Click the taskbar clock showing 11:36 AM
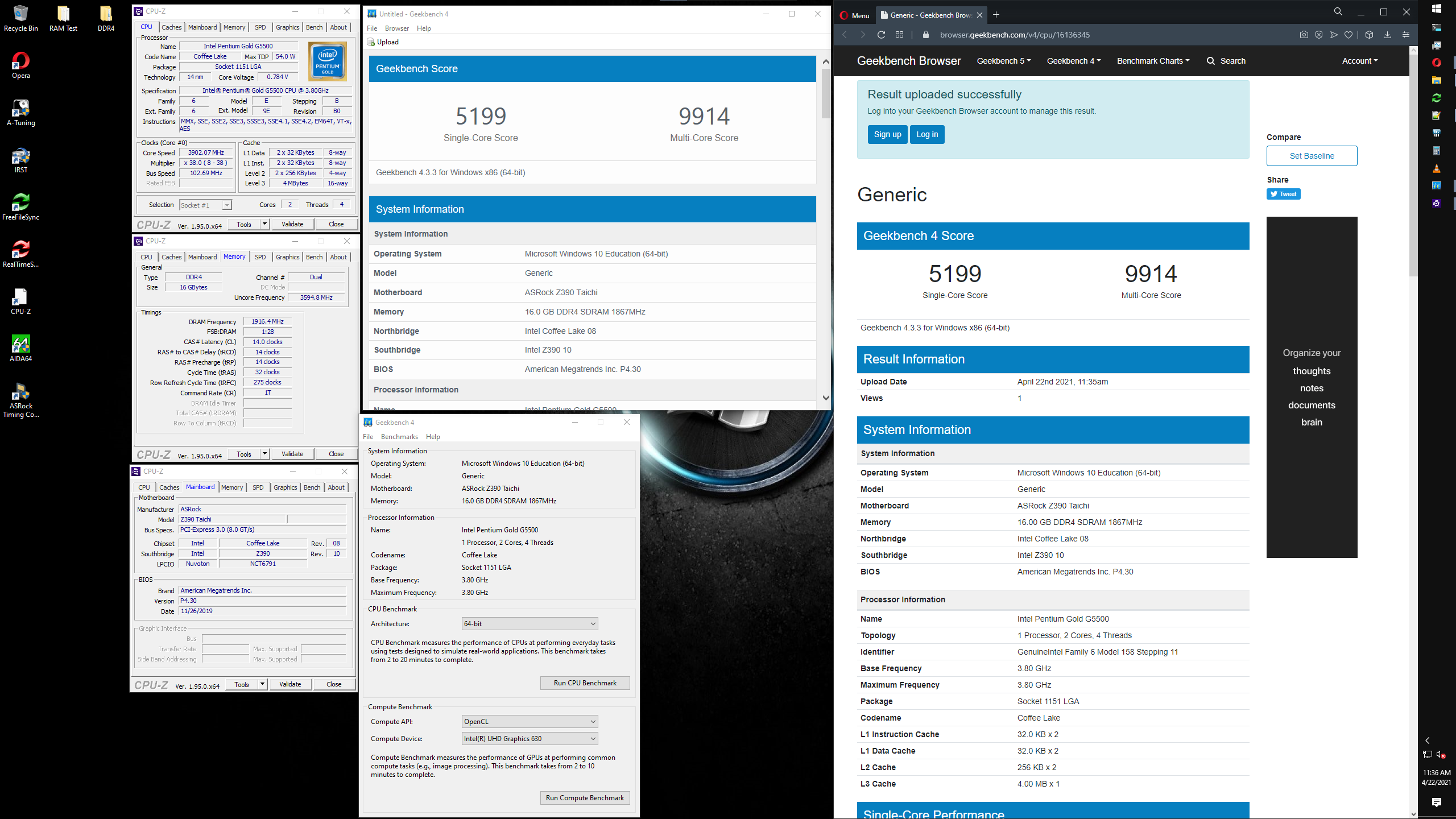1456x819 pixels. tap(1437, 777)
